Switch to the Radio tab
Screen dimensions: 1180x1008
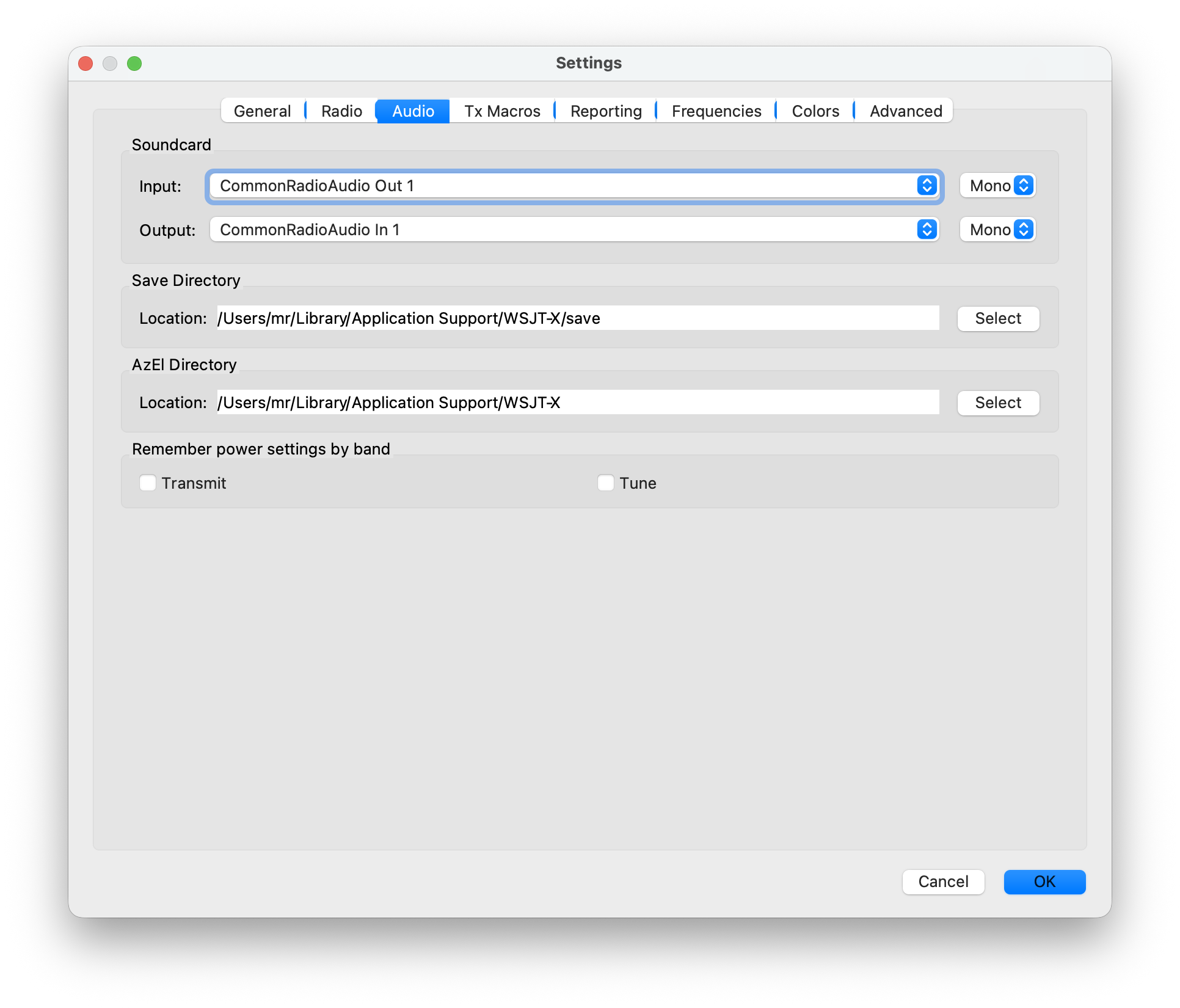(x=341, y=111)
